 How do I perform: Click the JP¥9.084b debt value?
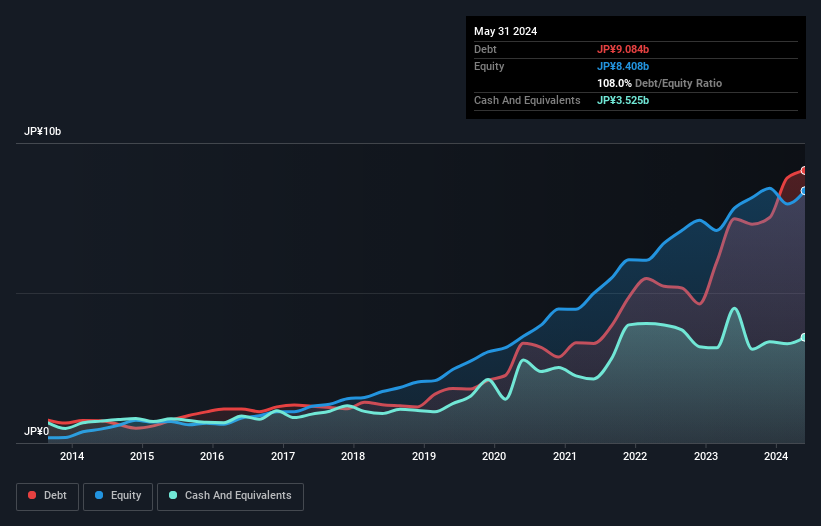point(623,49)
